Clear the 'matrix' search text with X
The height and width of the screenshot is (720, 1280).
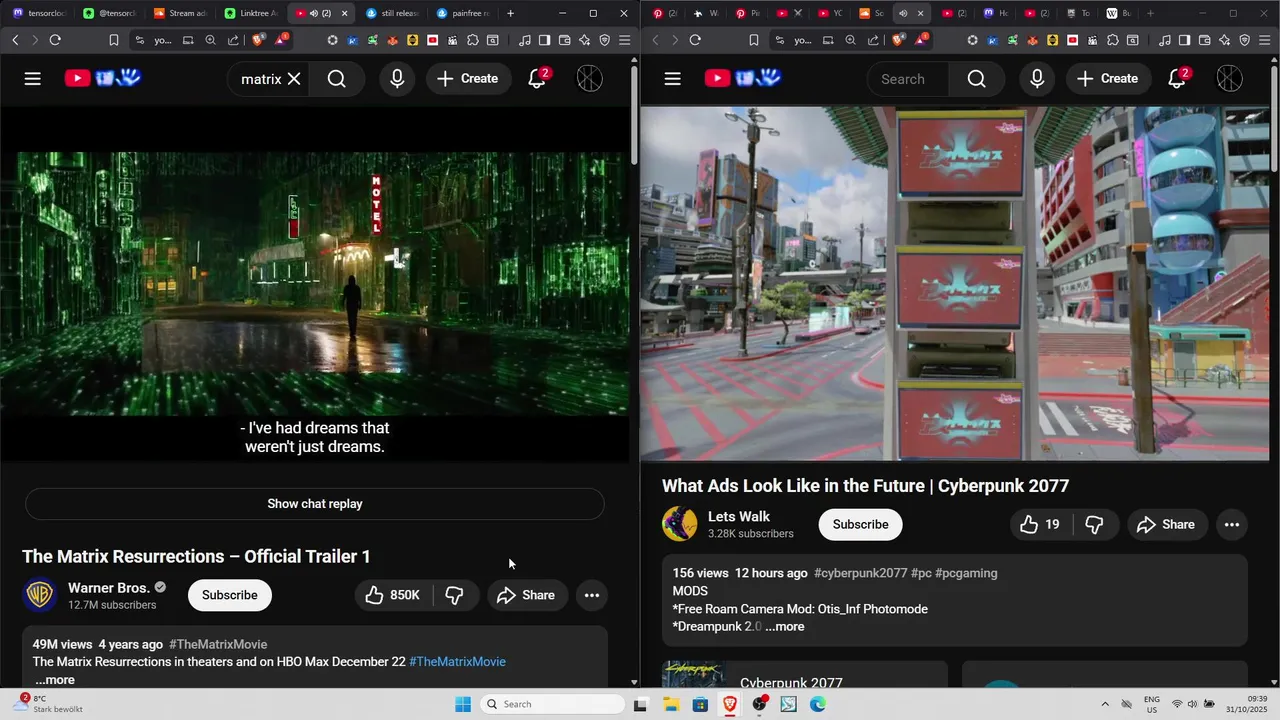point(294,79)
